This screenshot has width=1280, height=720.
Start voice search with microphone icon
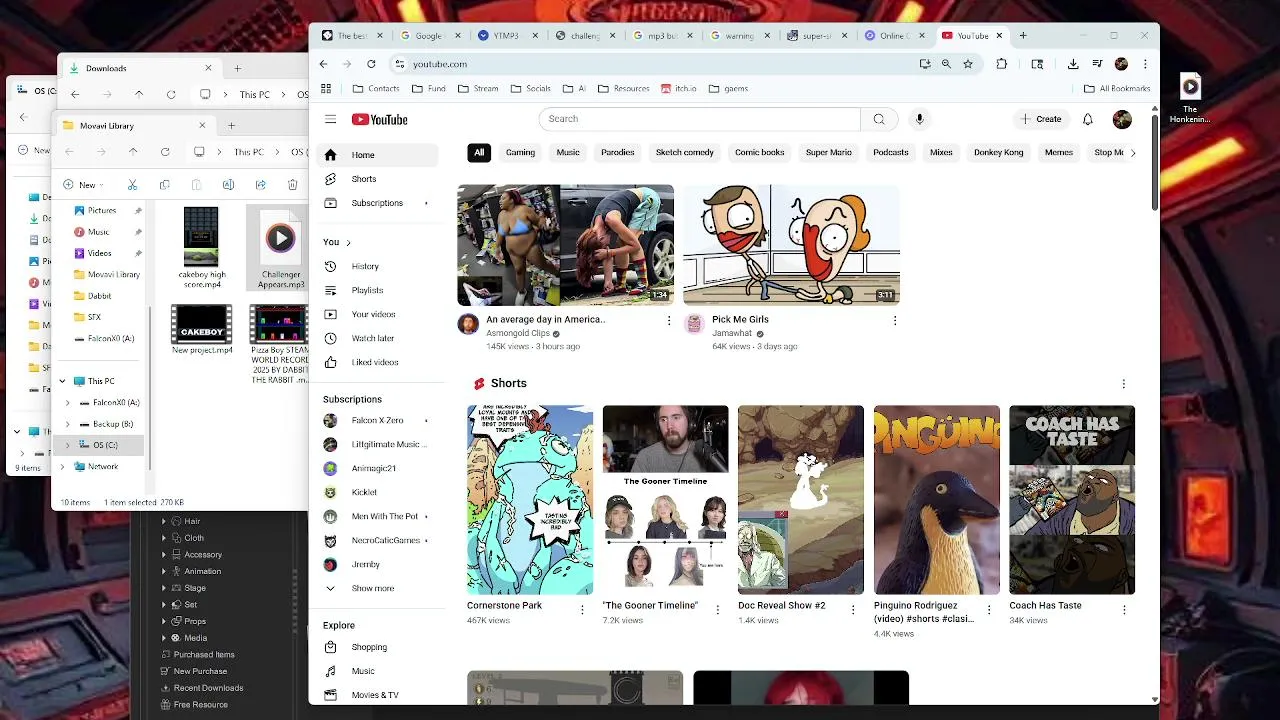point(919,119)
